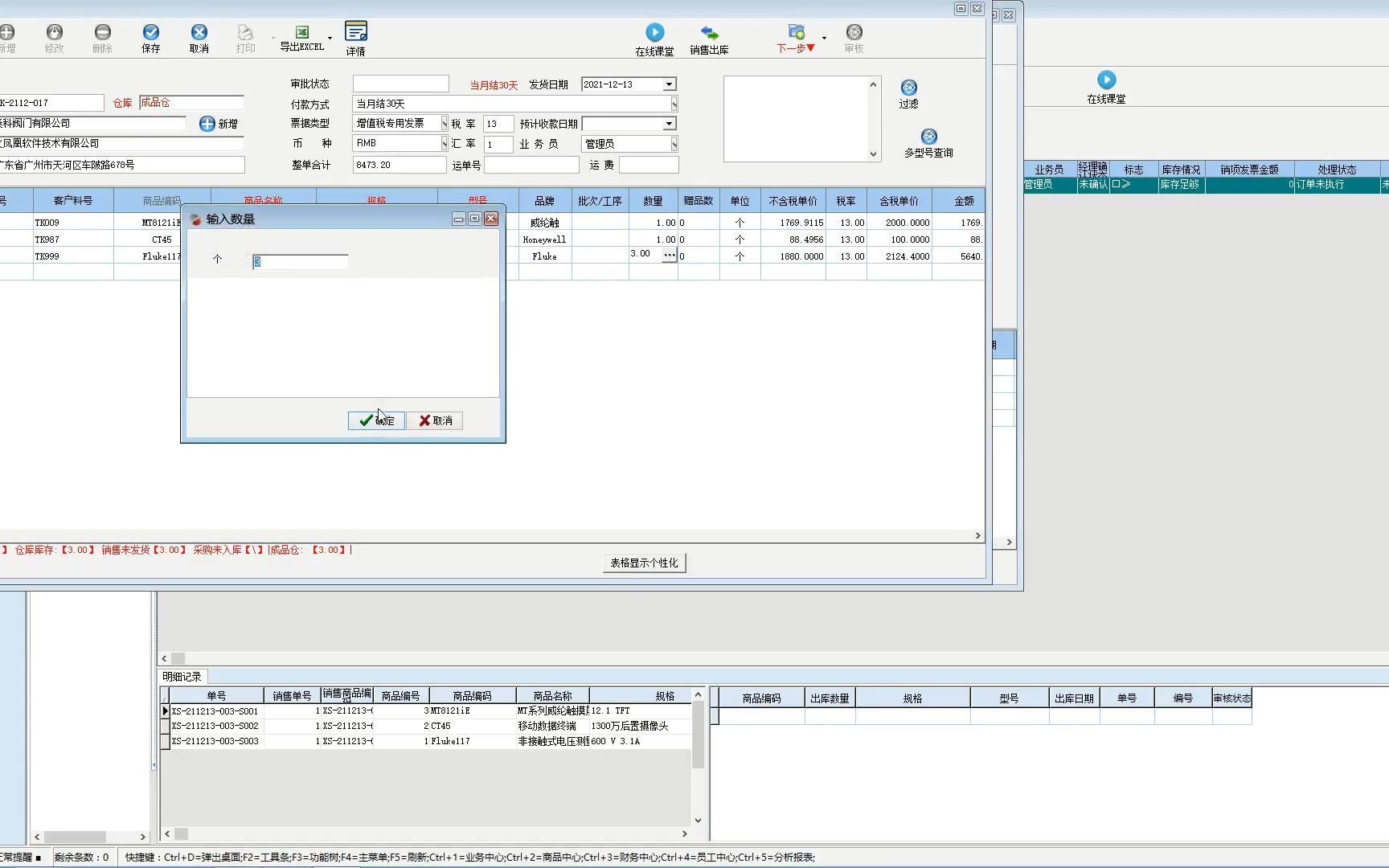Click the 处理状态 column header in background window
Screen dimensions: 1389x868
tap(1337, 170)
